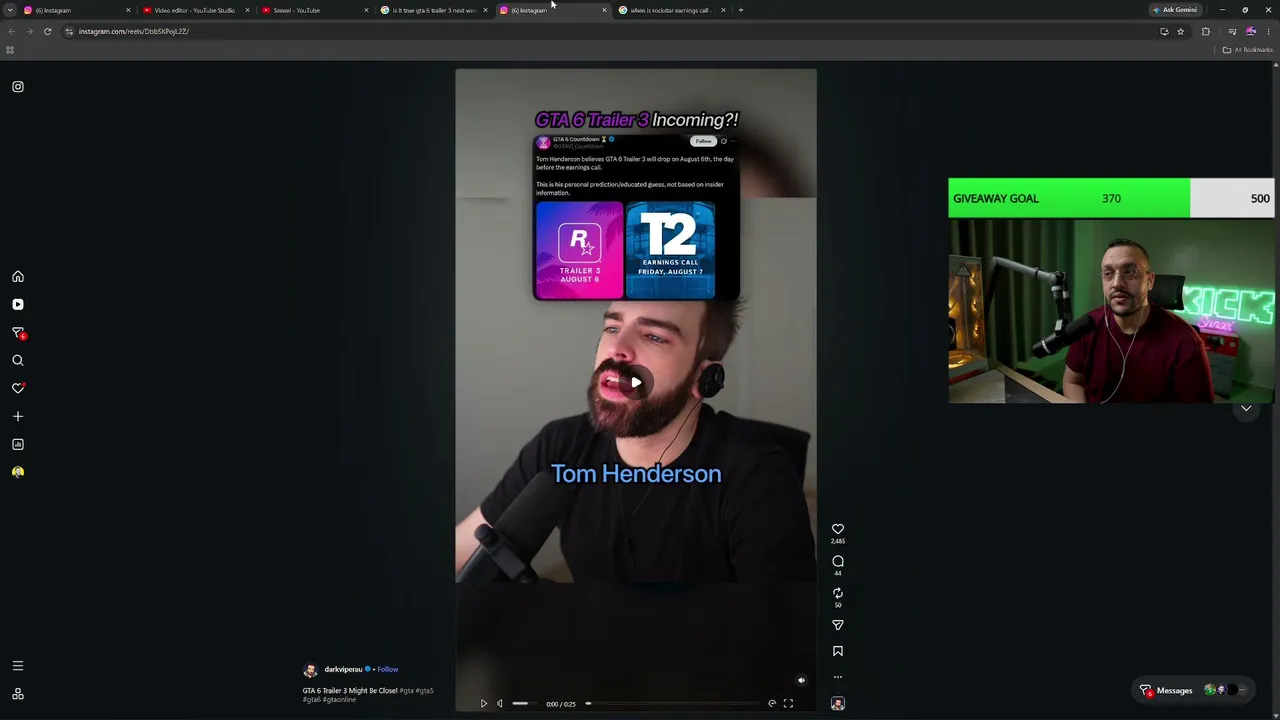Enter fullscreen for the reel video
The image size is (1280, 720).
point(788,704)
